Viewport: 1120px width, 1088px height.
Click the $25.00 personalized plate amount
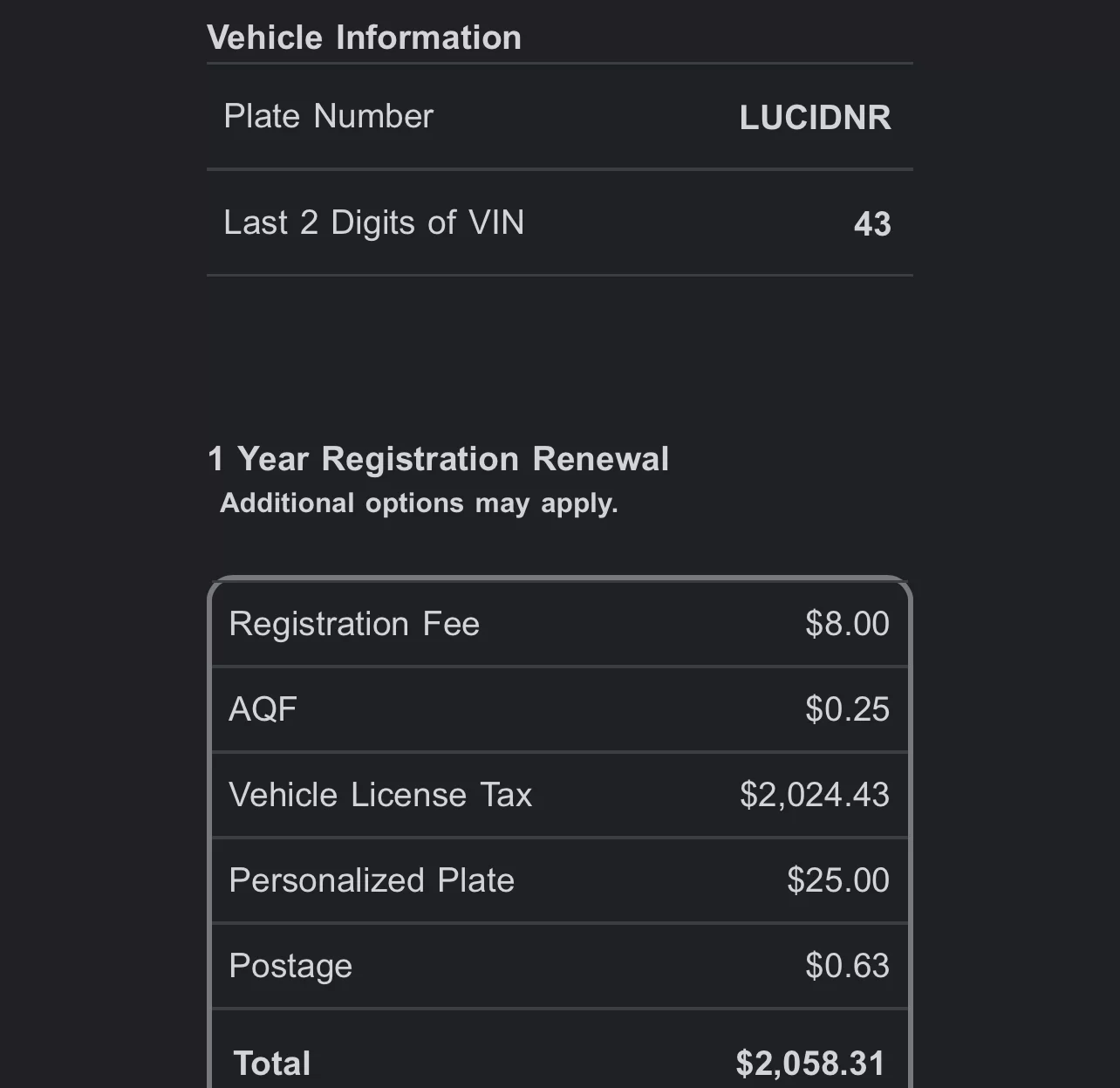838,880
